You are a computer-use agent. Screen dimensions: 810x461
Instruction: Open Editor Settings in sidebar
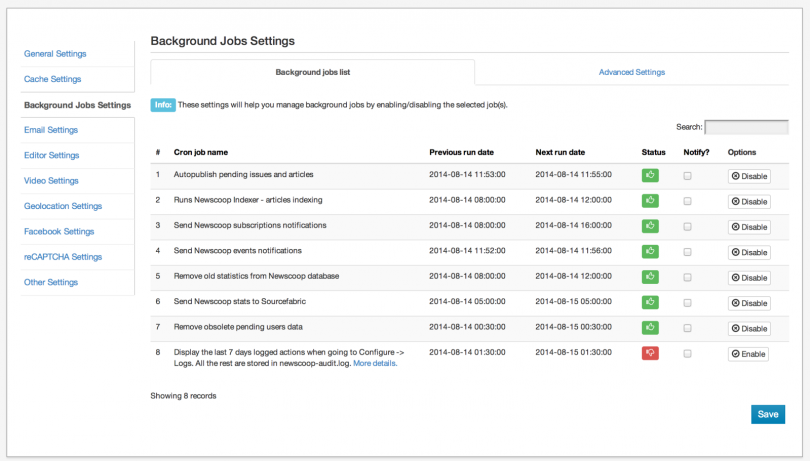[52, 155]
